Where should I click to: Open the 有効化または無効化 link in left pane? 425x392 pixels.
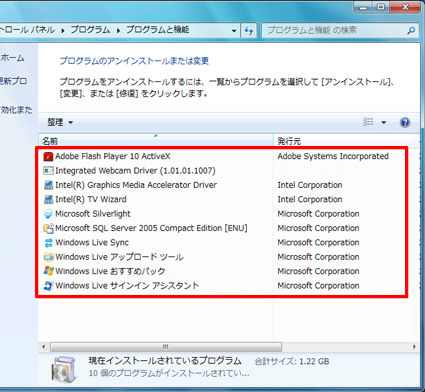coord(16,110)
